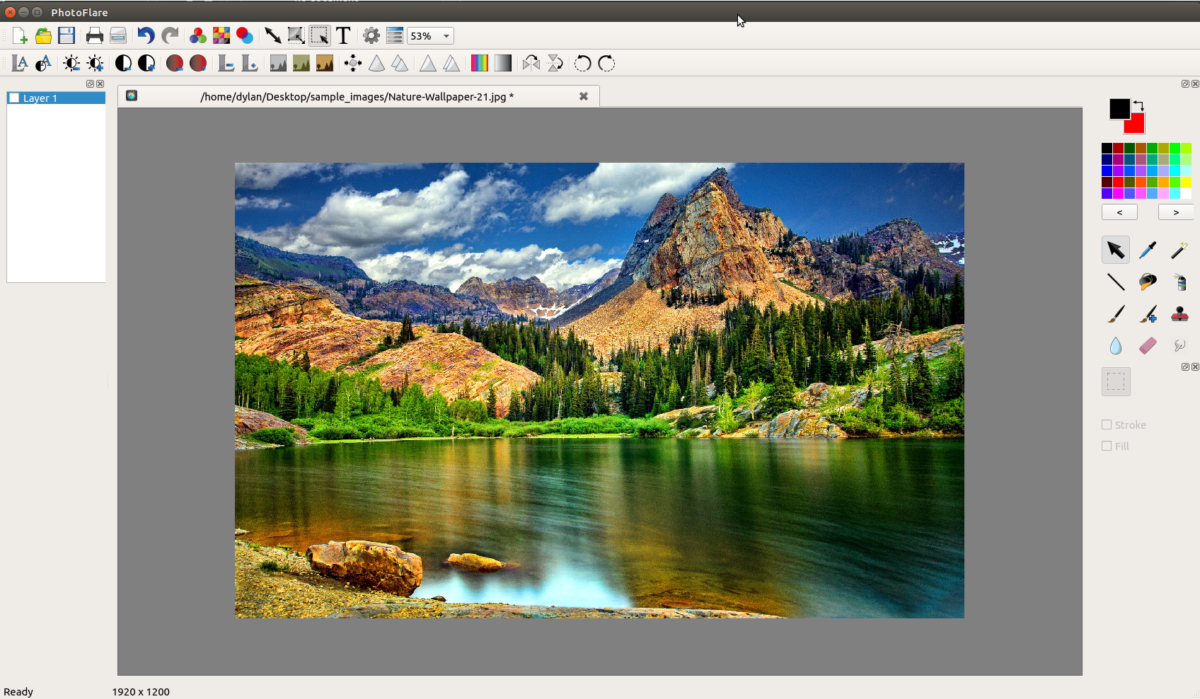The image size is (1200, 699).
Task: Select the Paint Brush tool
Action: (1116, 314)
